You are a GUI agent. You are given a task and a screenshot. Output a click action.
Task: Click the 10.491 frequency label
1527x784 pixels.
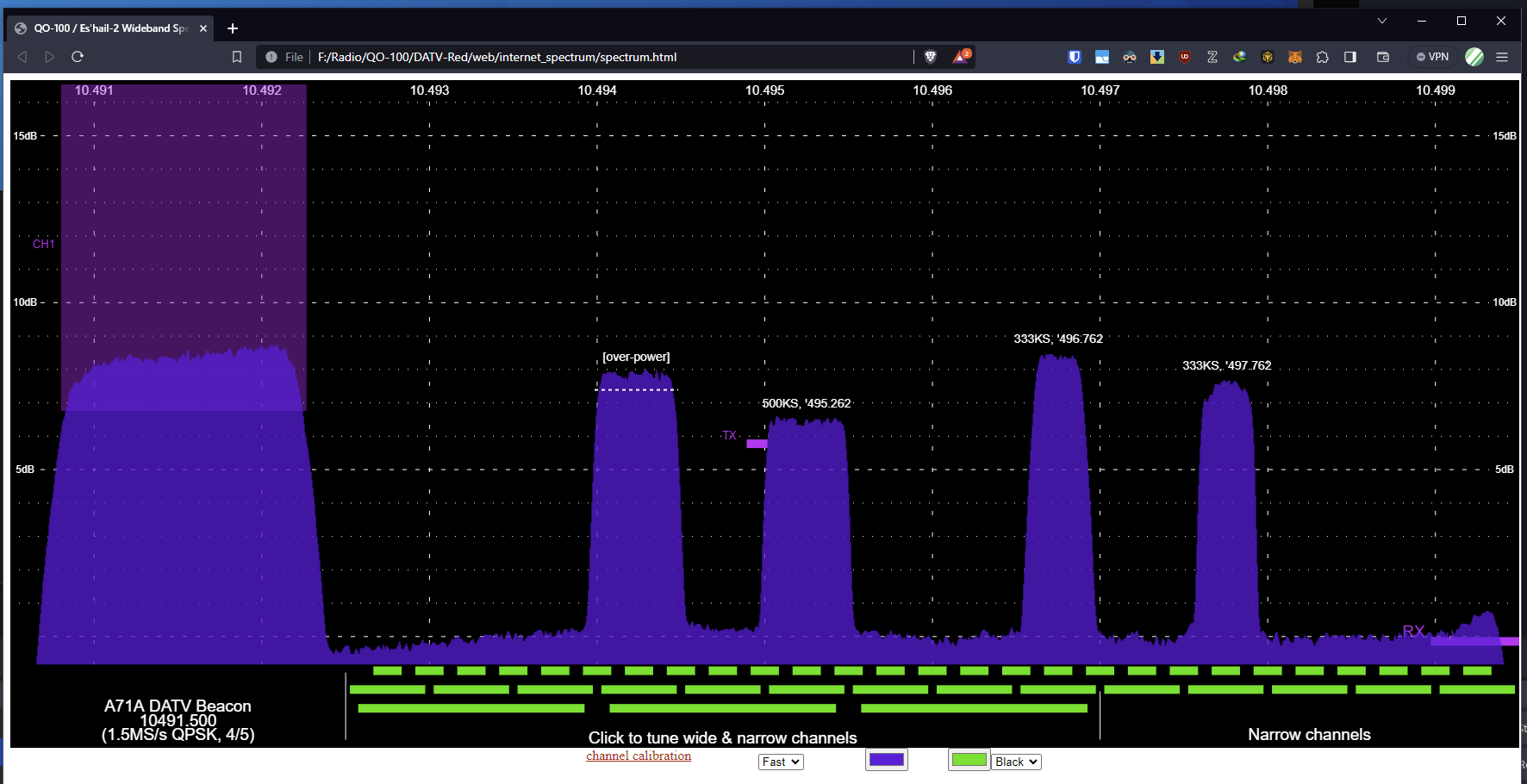tap(94, 90)
